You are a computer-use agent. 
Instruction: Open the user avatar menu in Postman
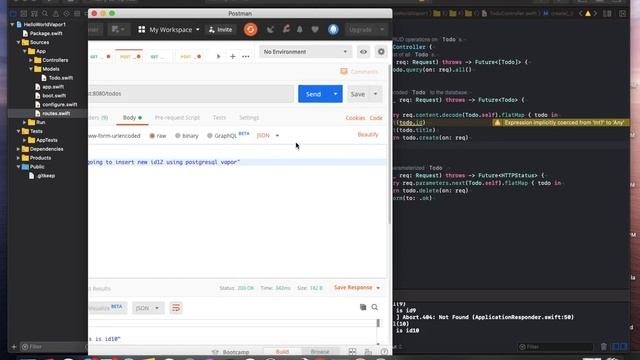pos(333,29)
